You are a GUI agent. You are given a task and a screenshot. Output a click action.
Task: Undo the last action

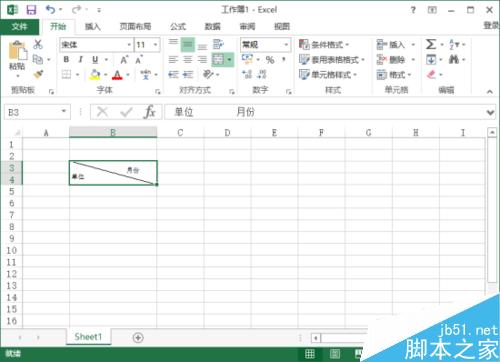click(51, 10)
